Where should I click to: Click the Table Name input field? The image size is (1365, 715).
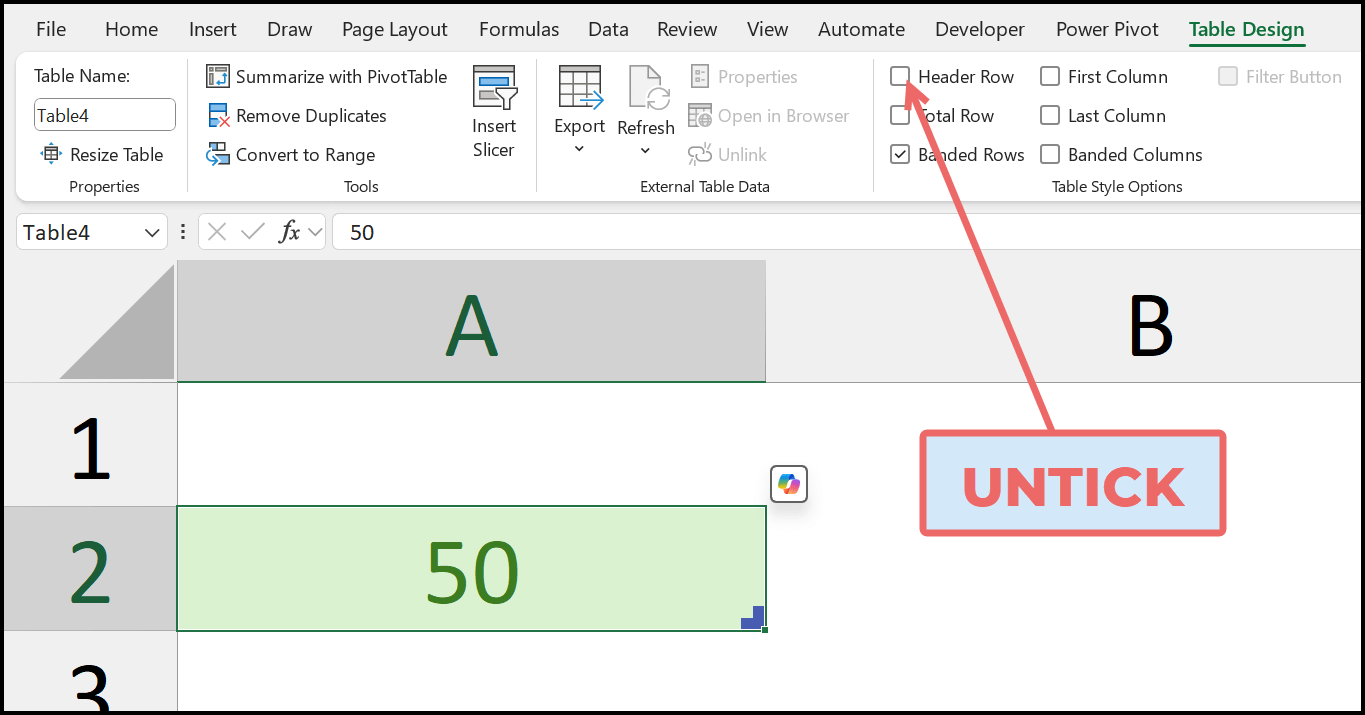pyautogui.click(x=104, y=115)
